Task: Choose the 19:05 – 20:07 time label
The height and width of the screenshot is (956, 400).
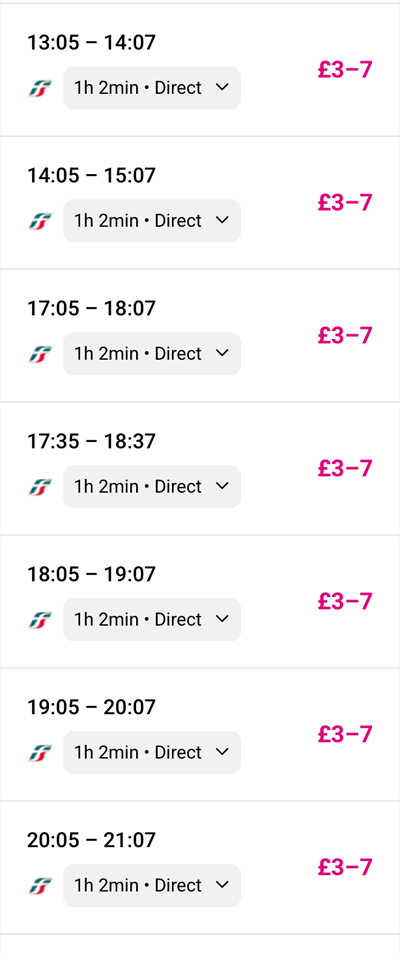Action: pos(91,707)
